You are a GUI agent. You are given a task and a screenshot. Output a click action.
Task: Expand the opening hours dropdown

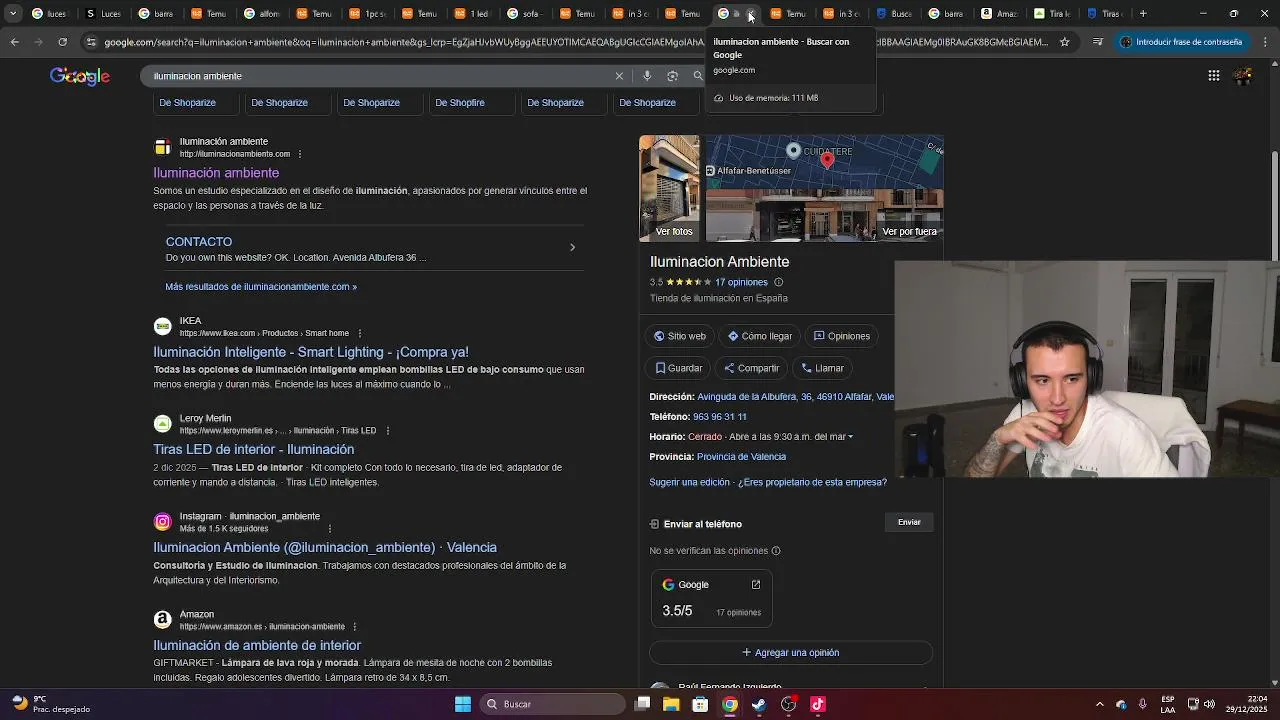[851, 437]
